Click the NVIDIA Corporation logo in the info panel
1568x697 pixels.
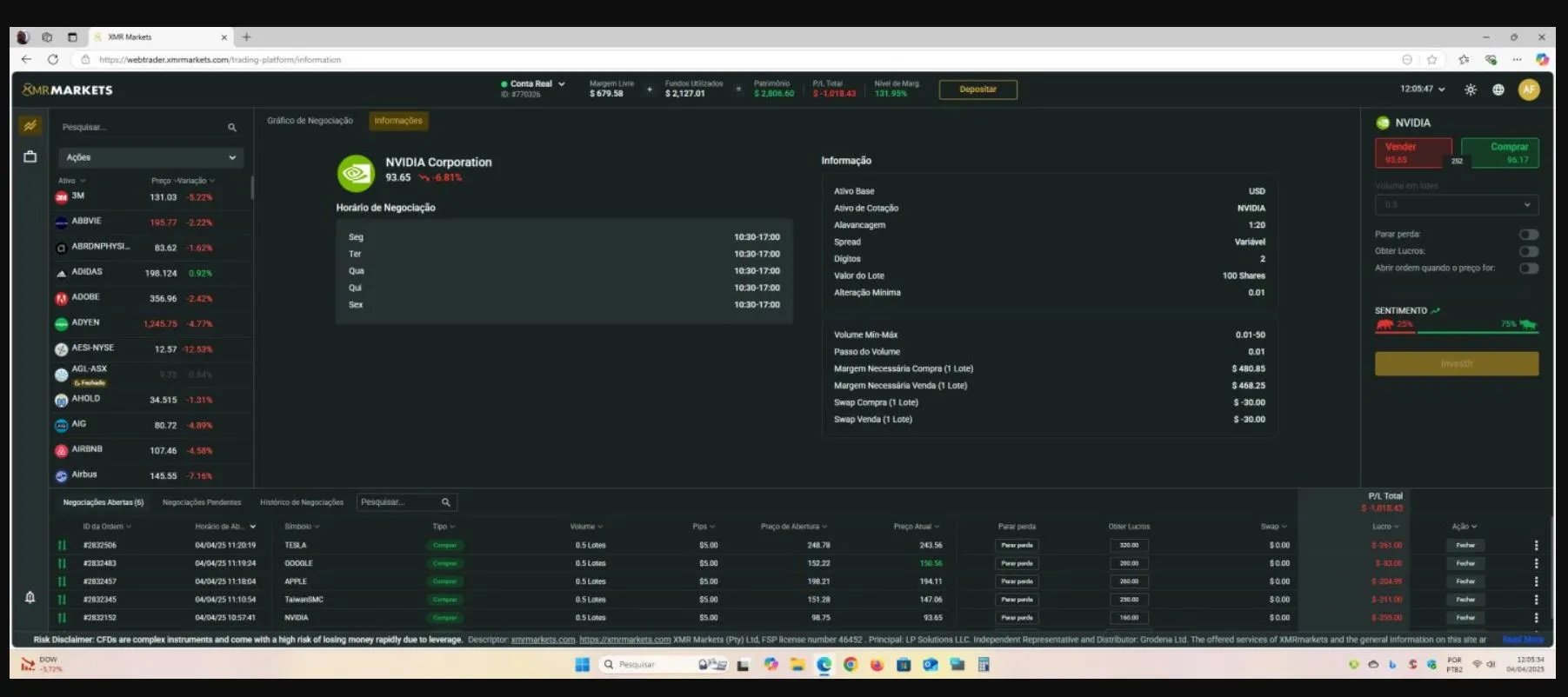coord(356,173)
